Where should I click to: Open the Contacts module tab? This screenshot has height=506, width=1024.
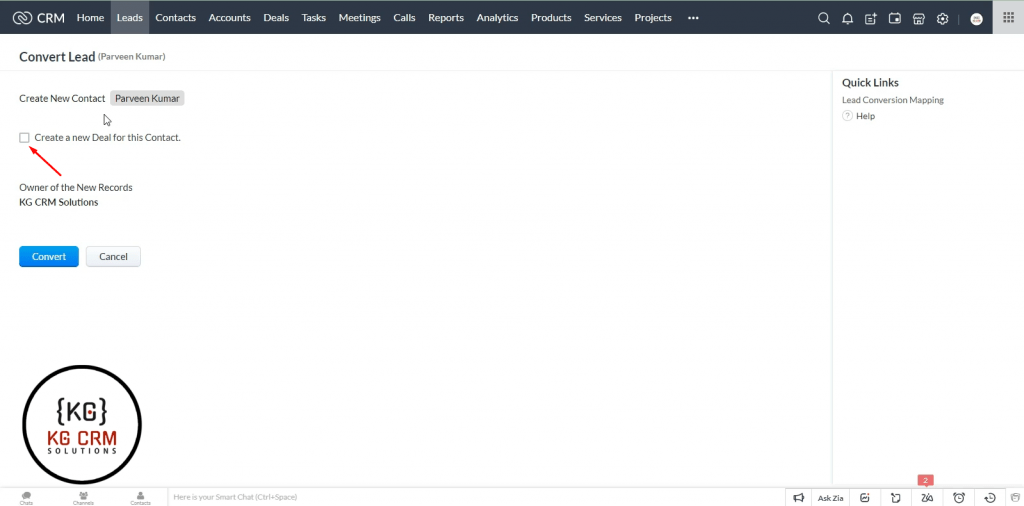pos(176,18)
